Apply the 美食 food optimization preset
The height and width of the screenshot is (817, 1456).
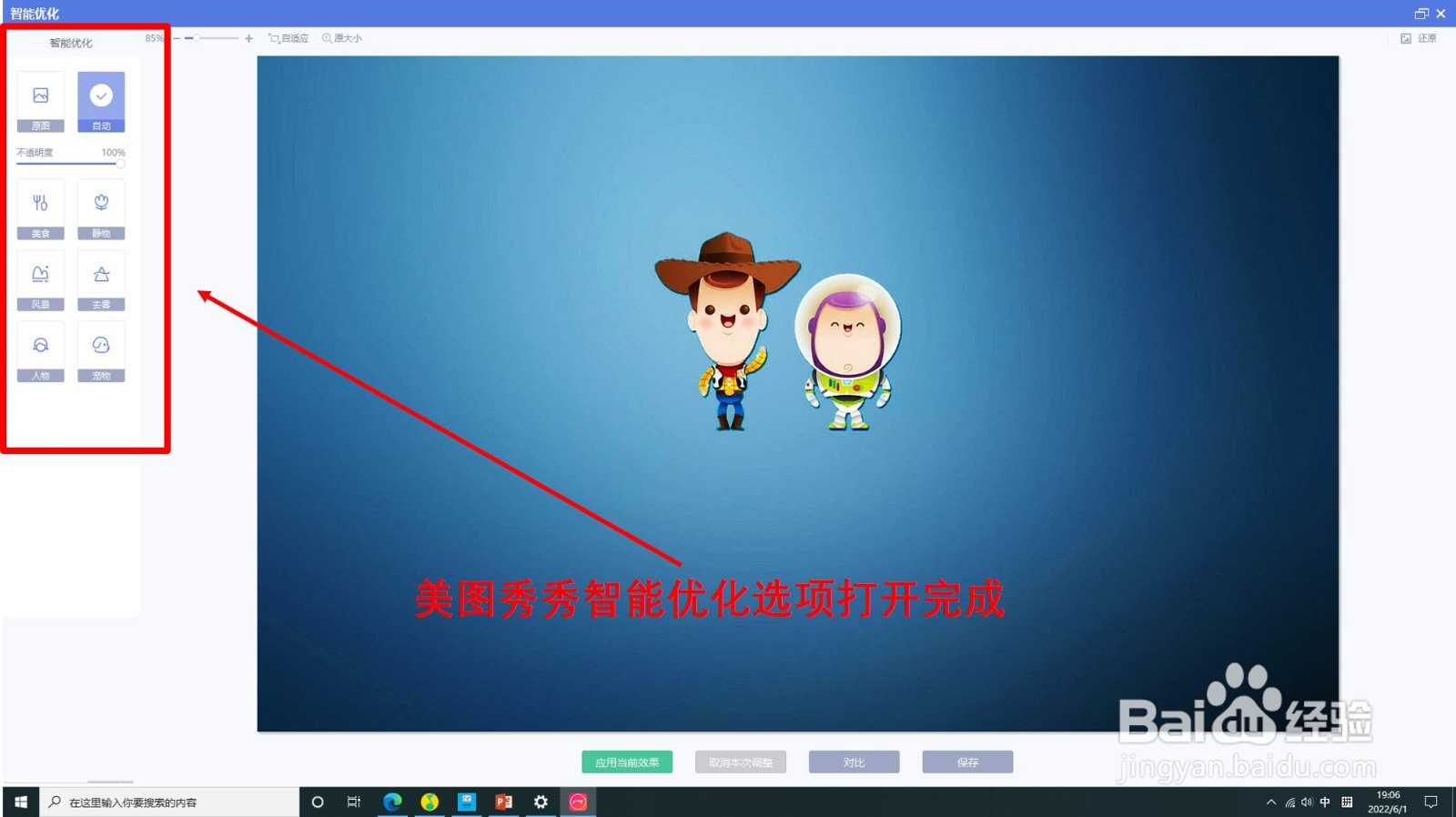point(41,209)
